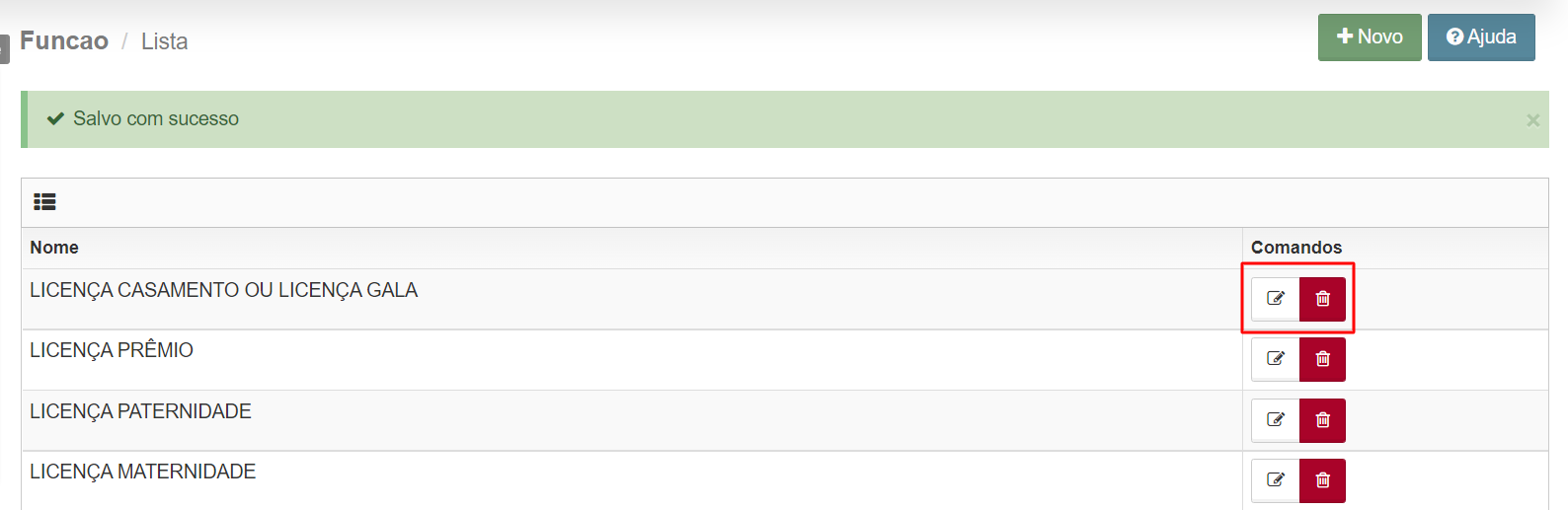Dismiss the Salvo com sucesso alert
The width and height of the screenshot is (1568, 510).
[1532, 120]
